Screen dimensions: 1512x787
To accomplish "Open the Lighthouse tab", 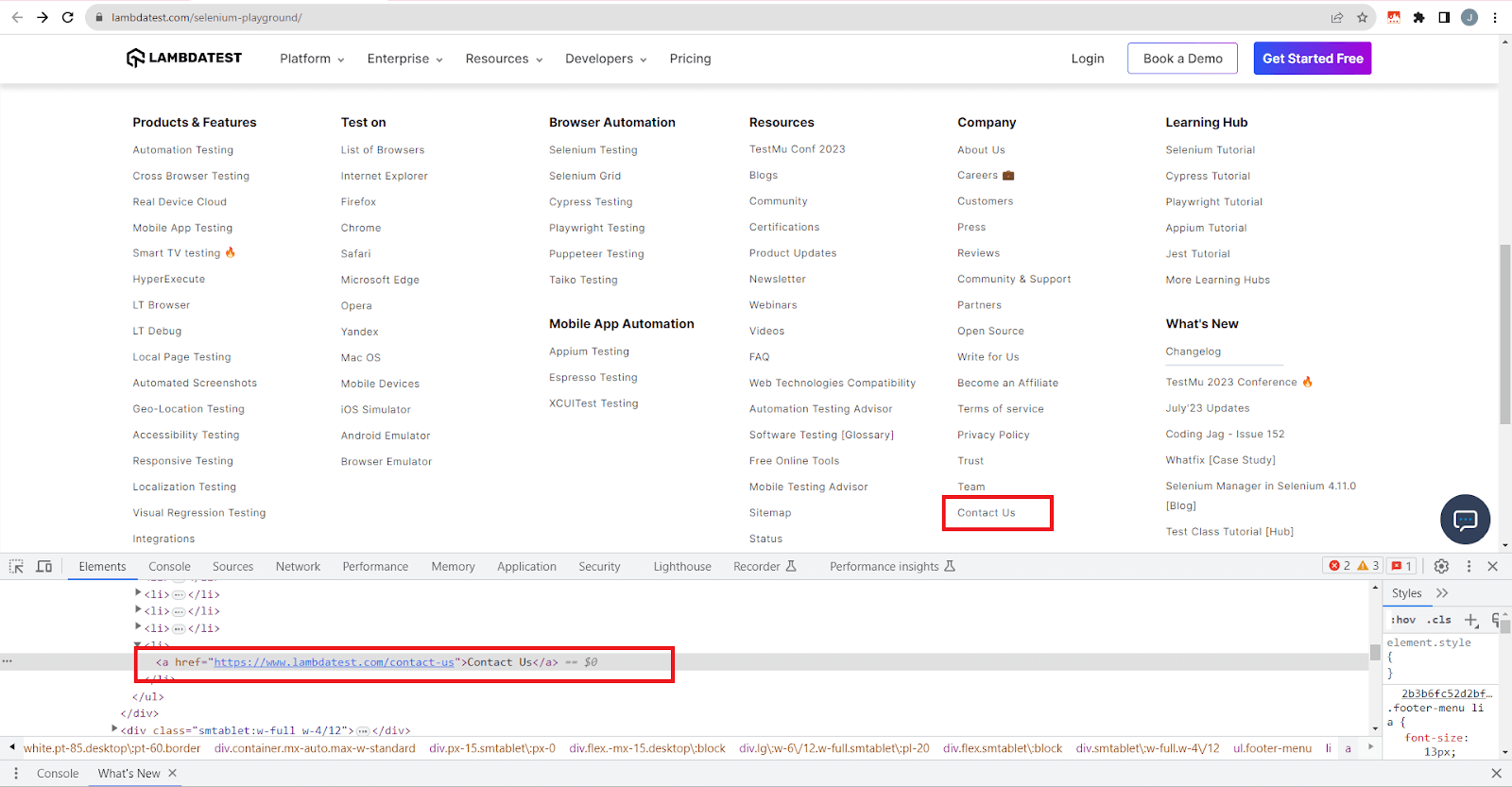I will 682,567.
